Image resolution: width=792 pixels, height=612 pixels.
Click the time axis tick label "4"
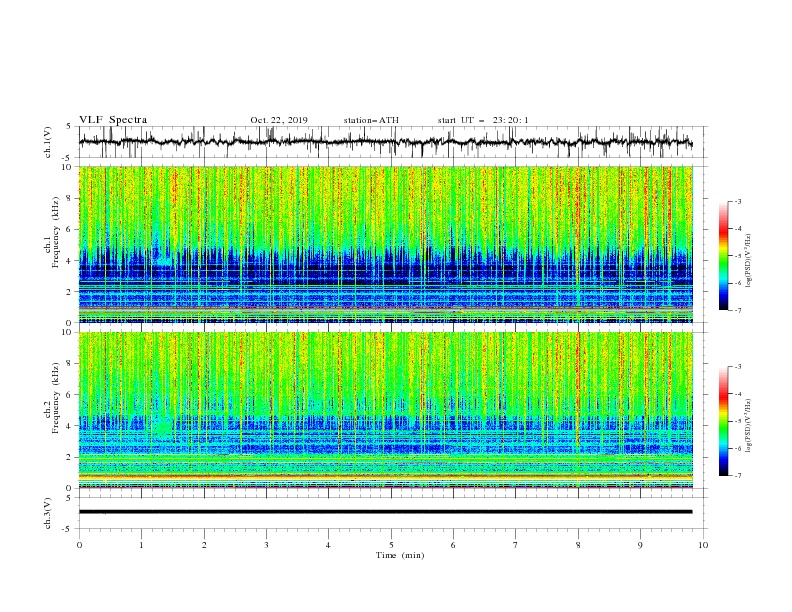click(x=328, y=545)
